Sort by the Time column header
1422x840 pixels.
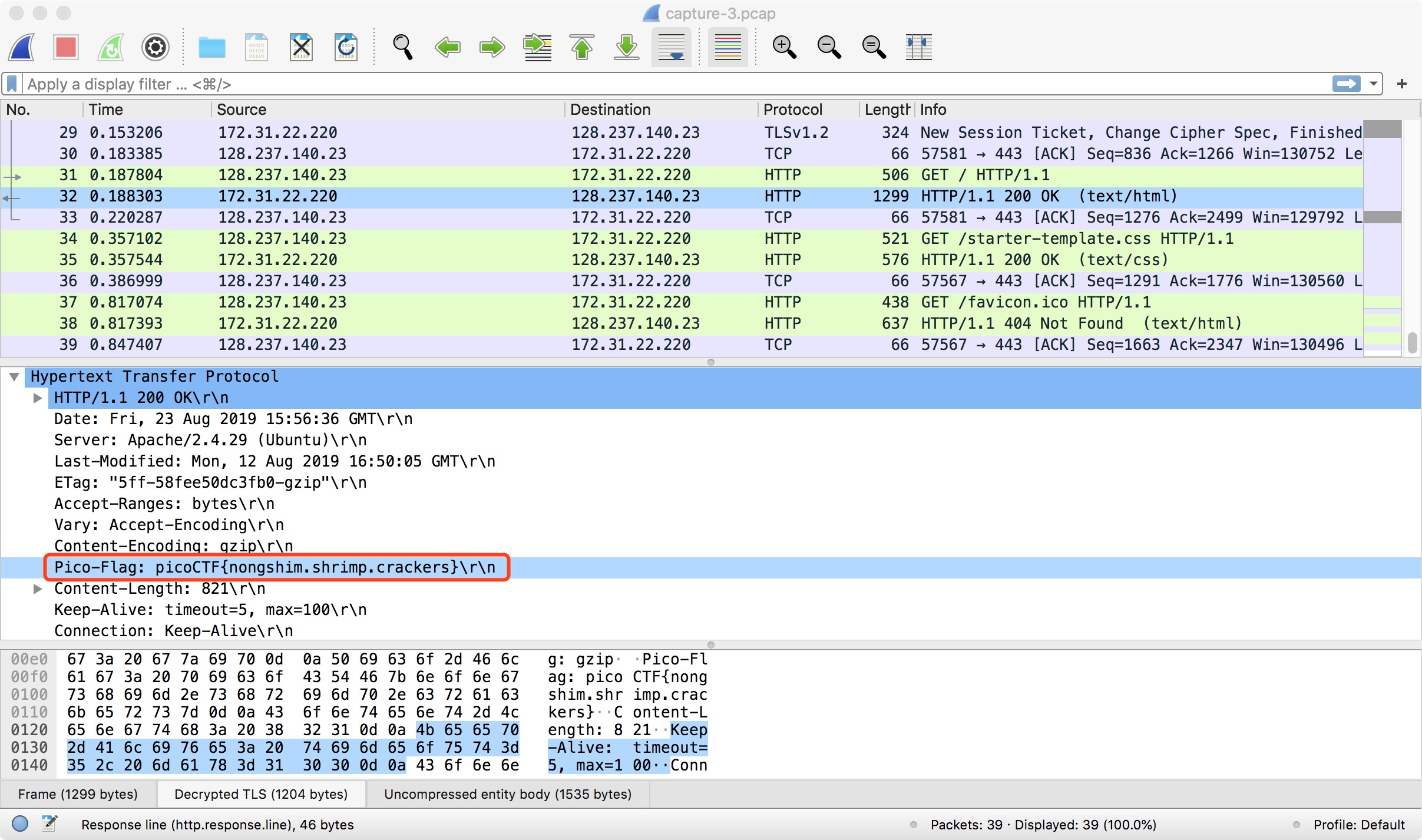tap(147, 110)
